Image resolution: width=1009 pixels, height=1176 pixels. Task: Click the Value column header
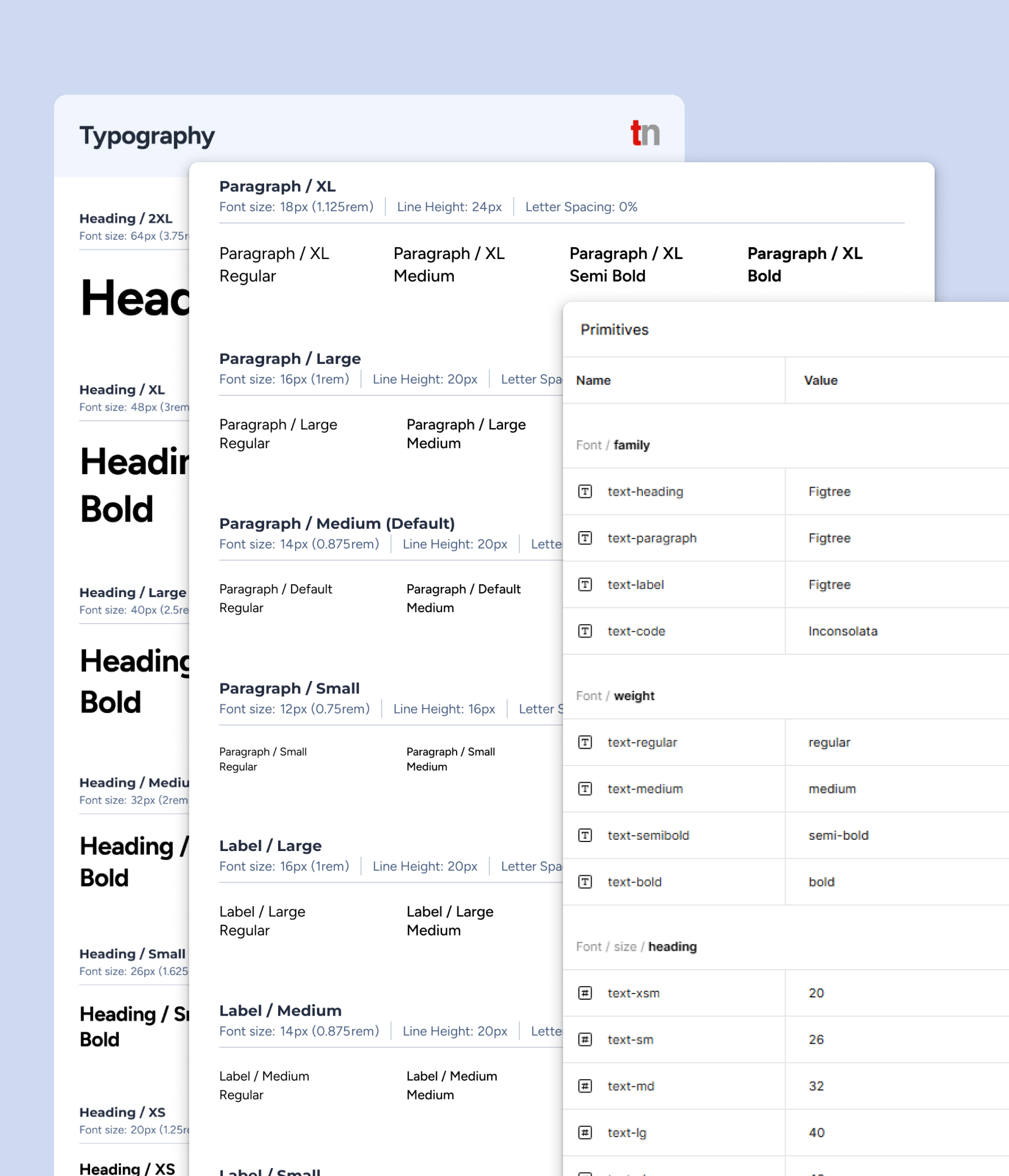pos(820,380)
